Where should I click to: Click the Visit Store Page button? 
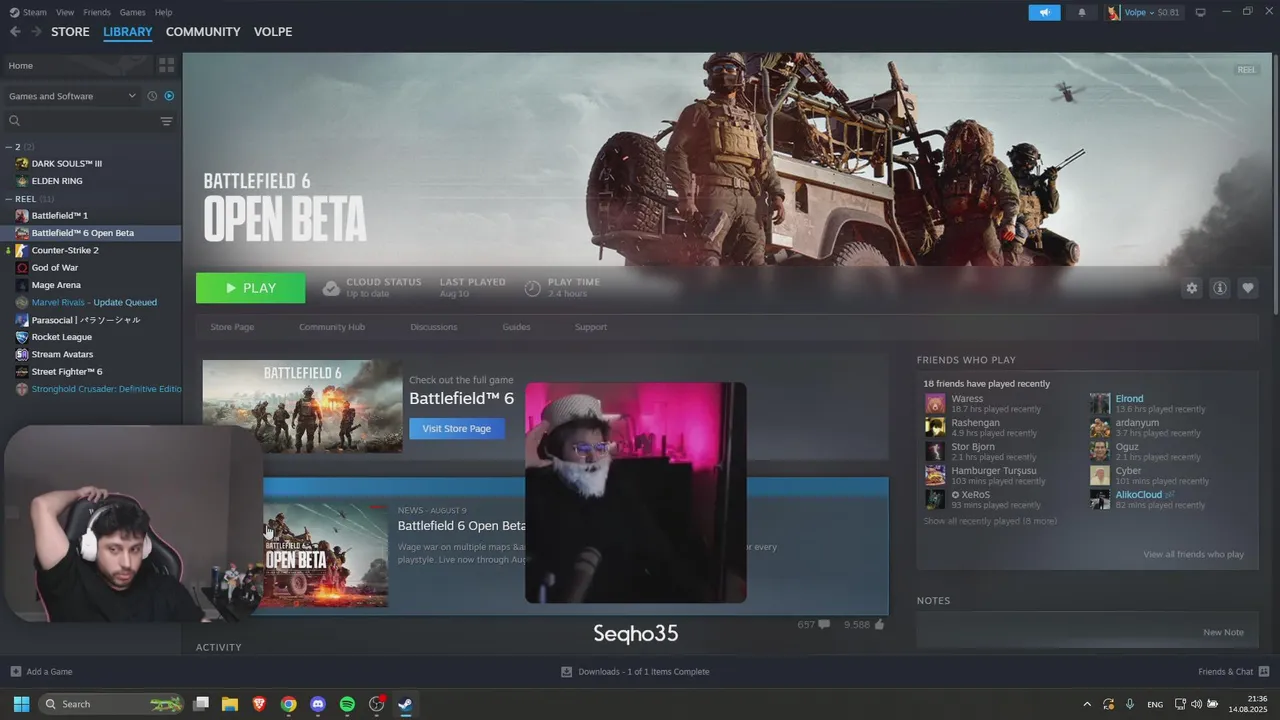[x=456, y=428]
